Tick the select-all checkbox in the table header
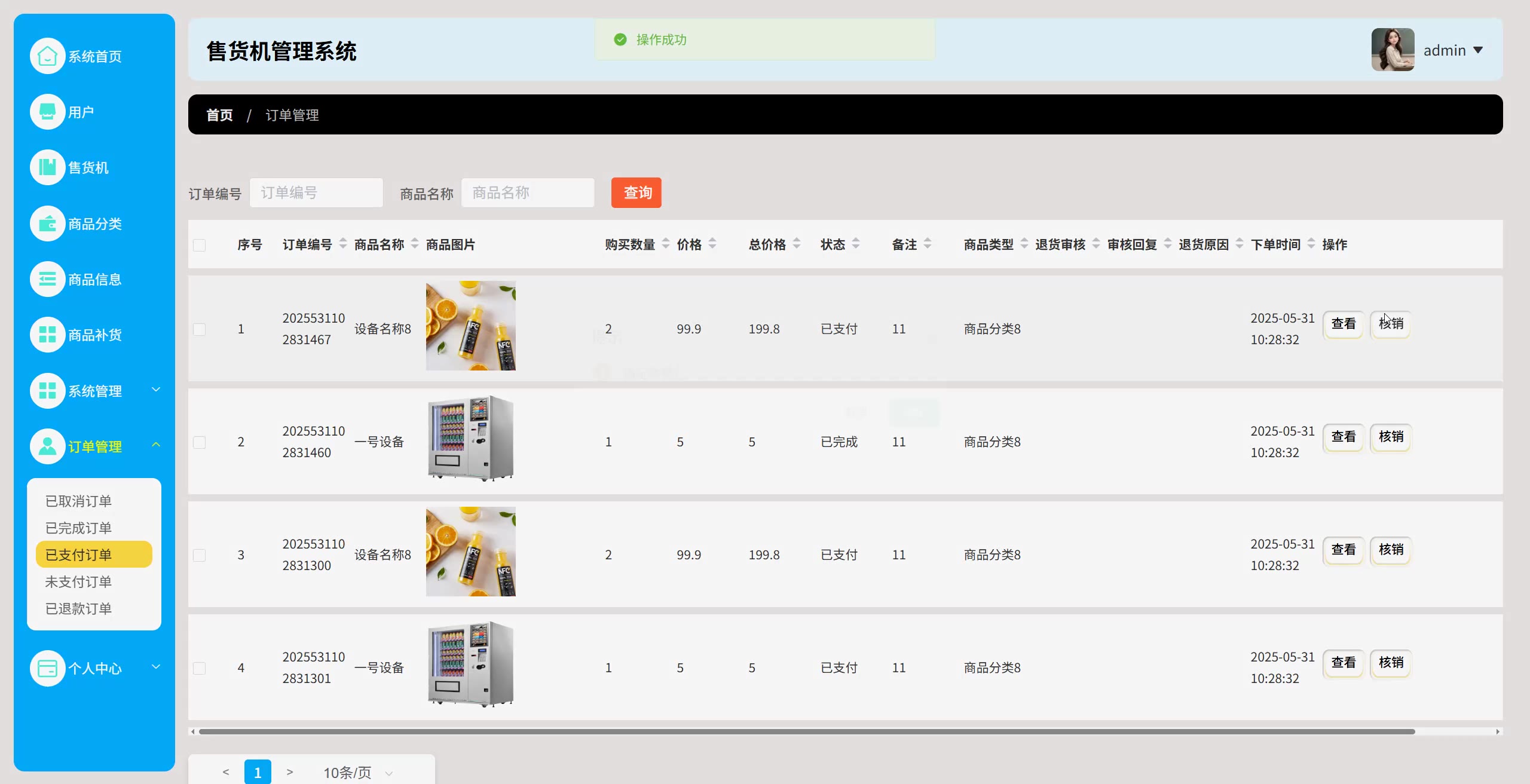This screenshot has width=1530, height=784. (x=200, y=245)
